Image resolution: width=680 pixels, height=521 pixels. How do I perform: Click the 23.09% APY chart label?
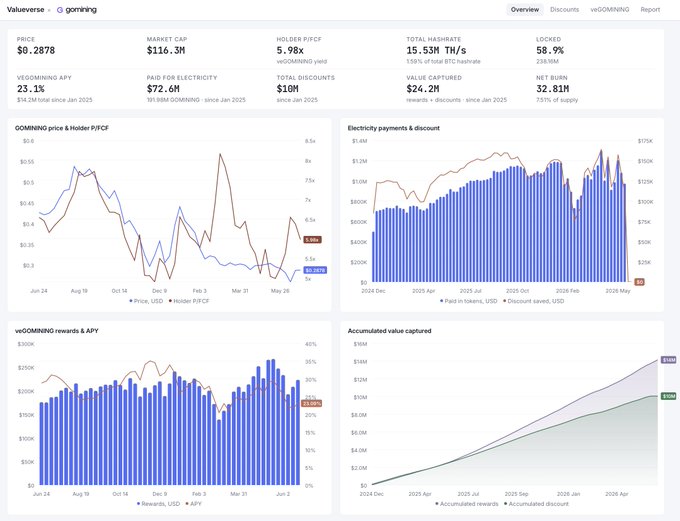[312, 404]
